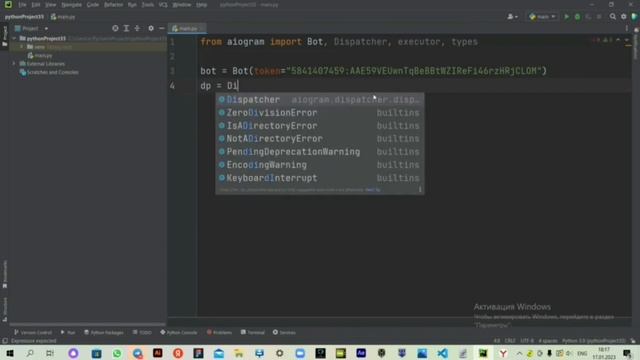Image resolution: width=640 pixels, height=360 pixels.
Task: Open the Refactor menu
Action: (113, 5)
